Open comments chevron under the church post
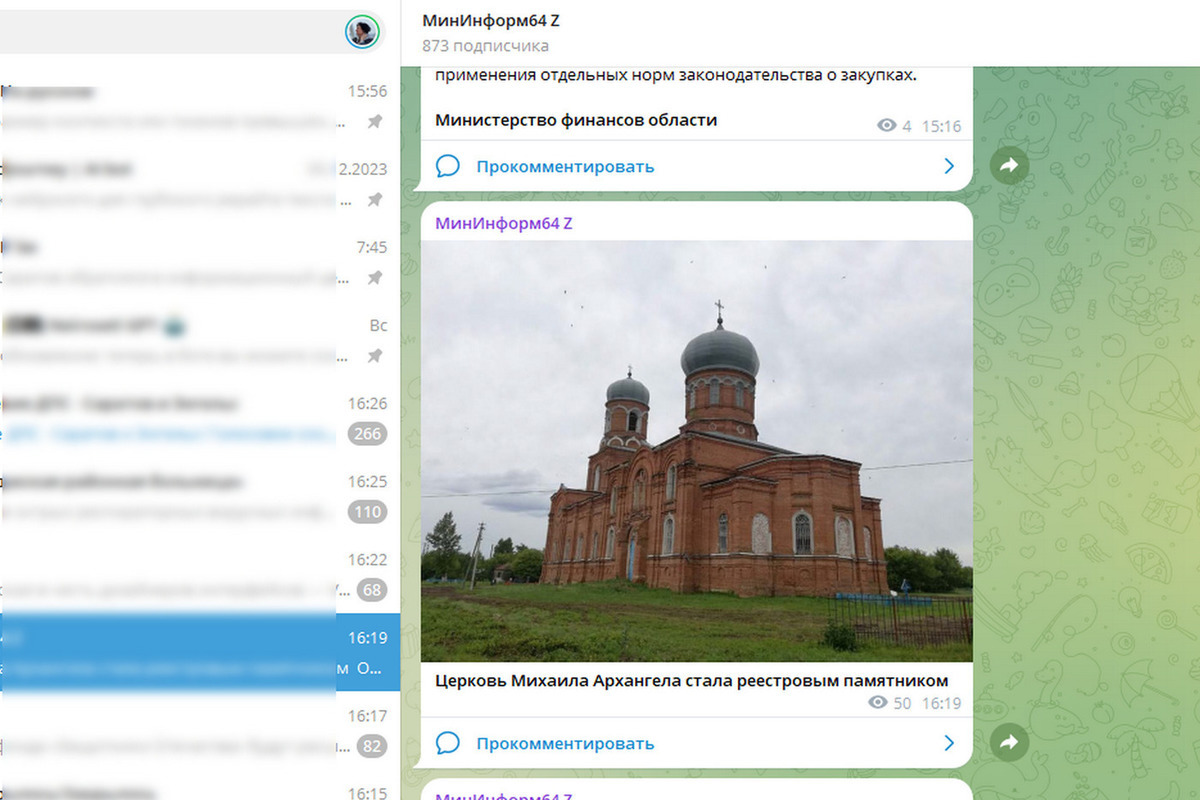The height and width of the screenshot is (800, 1200). (949, 743)
